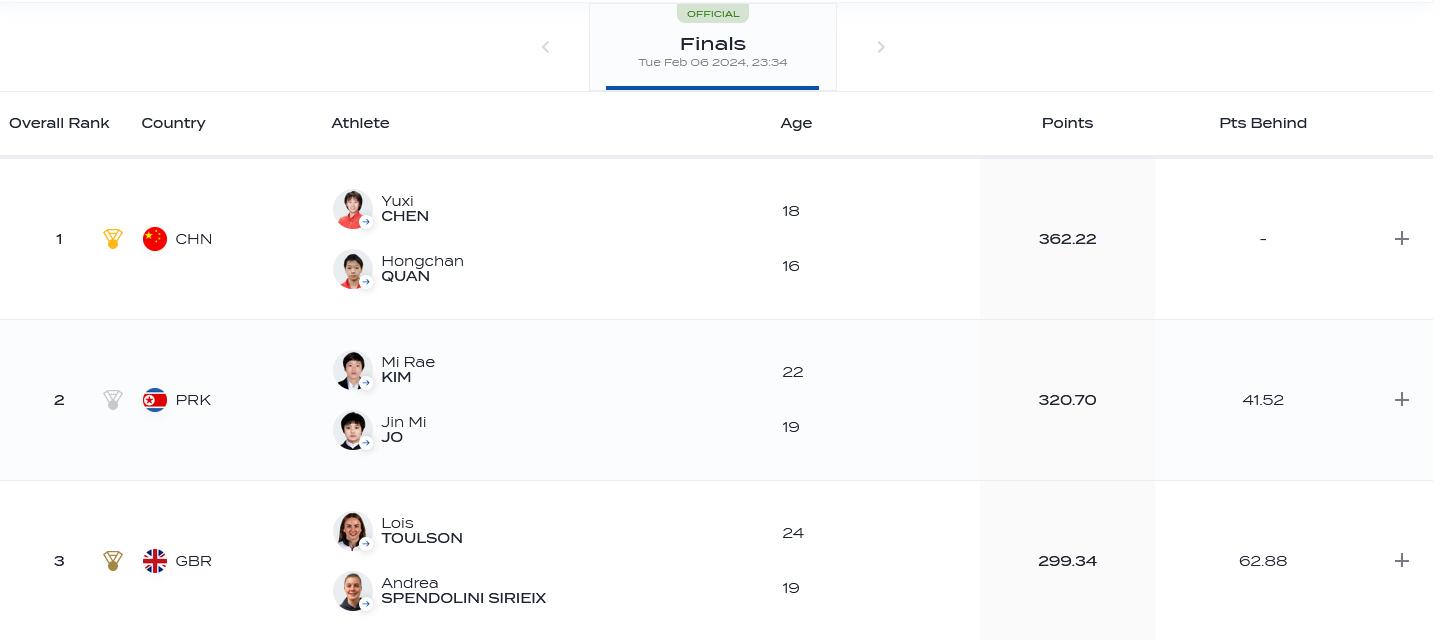
Task: Open Mi Rae Kim's profile
Action: pos(407,370)
